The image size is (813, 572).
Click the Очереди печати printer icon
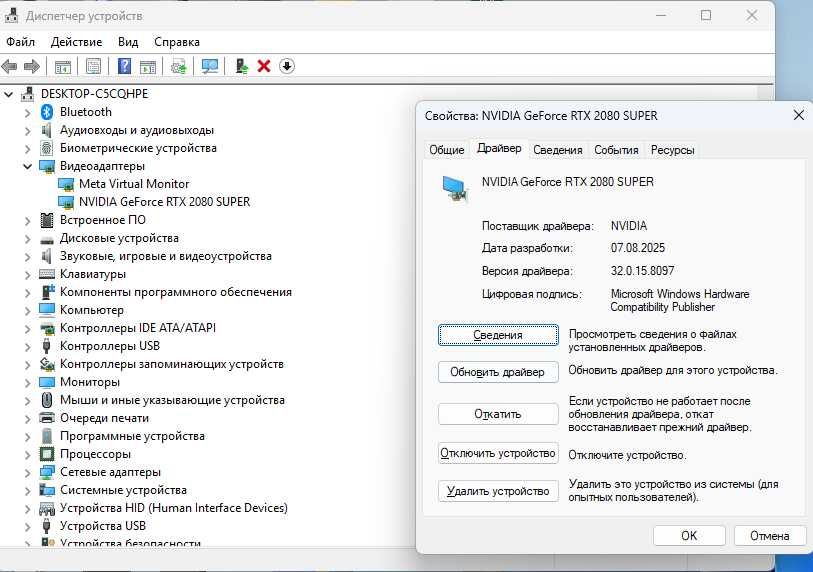tap(47, 418)
